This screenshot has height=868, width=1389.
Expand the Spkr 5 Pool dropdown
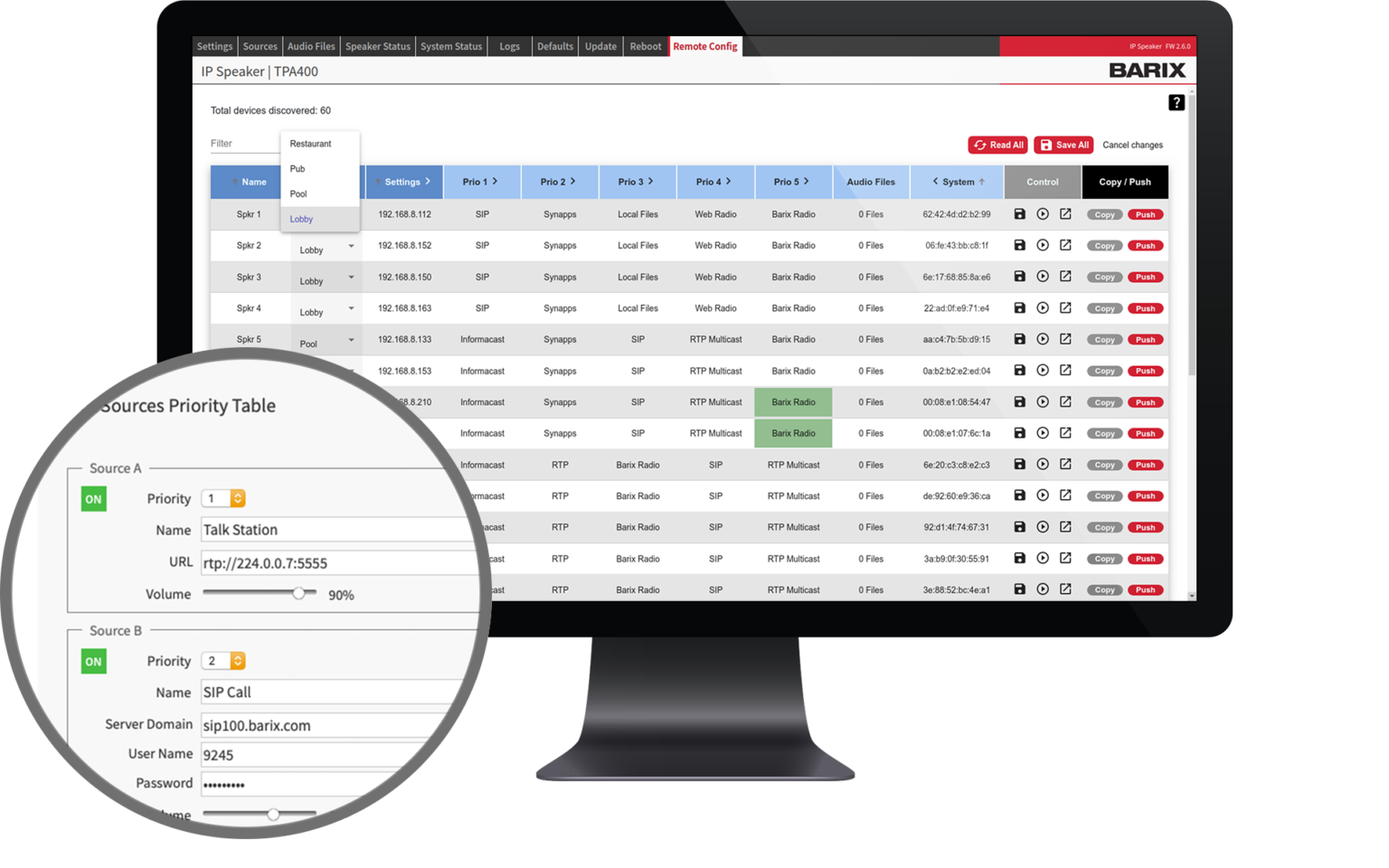click(x=351, y=340)
